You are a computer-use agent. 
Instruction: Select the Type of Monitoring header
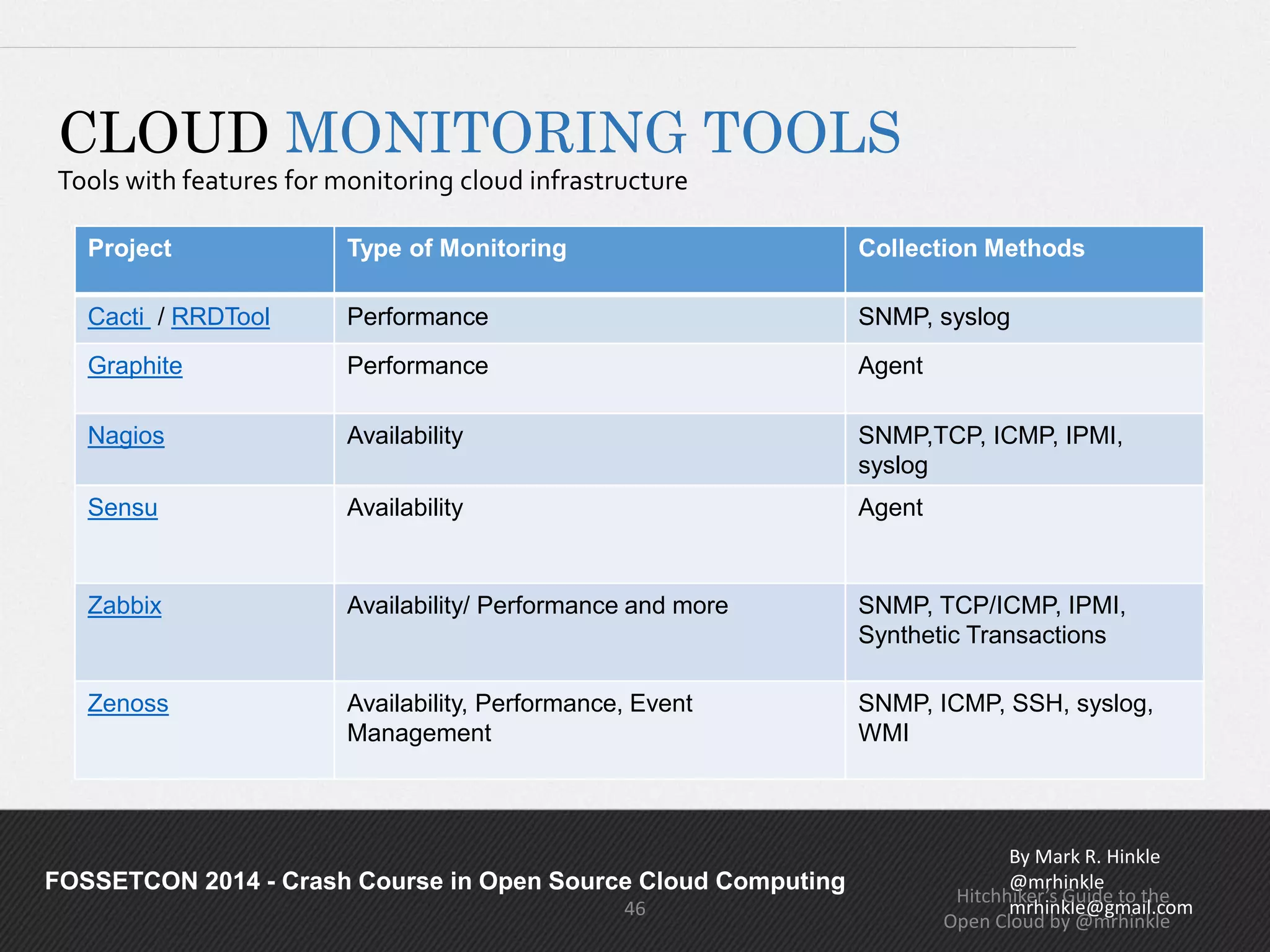point(590,259)
